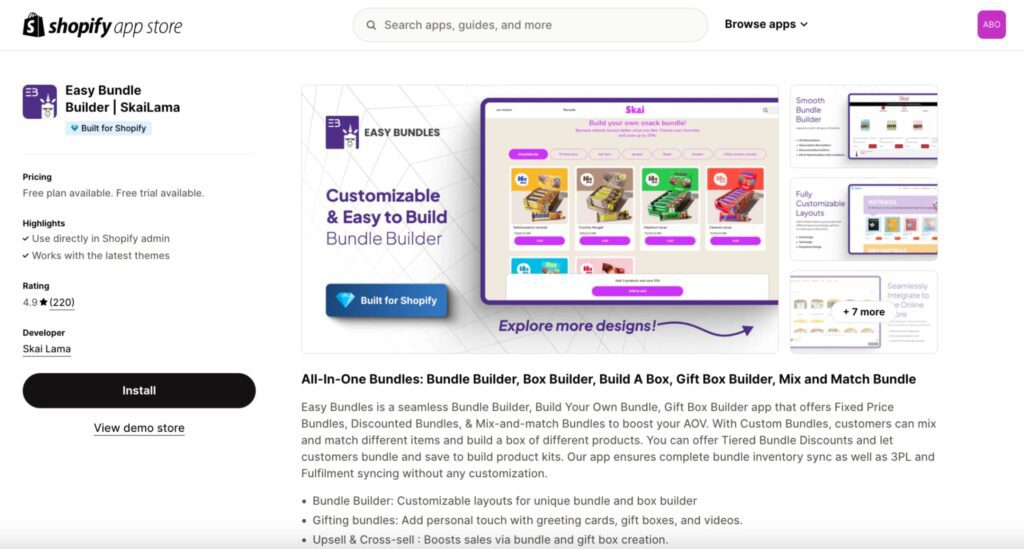Click the main Customizable Bundle Builder image
This screenshot has height=549, width=1024.
tap(540, 219)
